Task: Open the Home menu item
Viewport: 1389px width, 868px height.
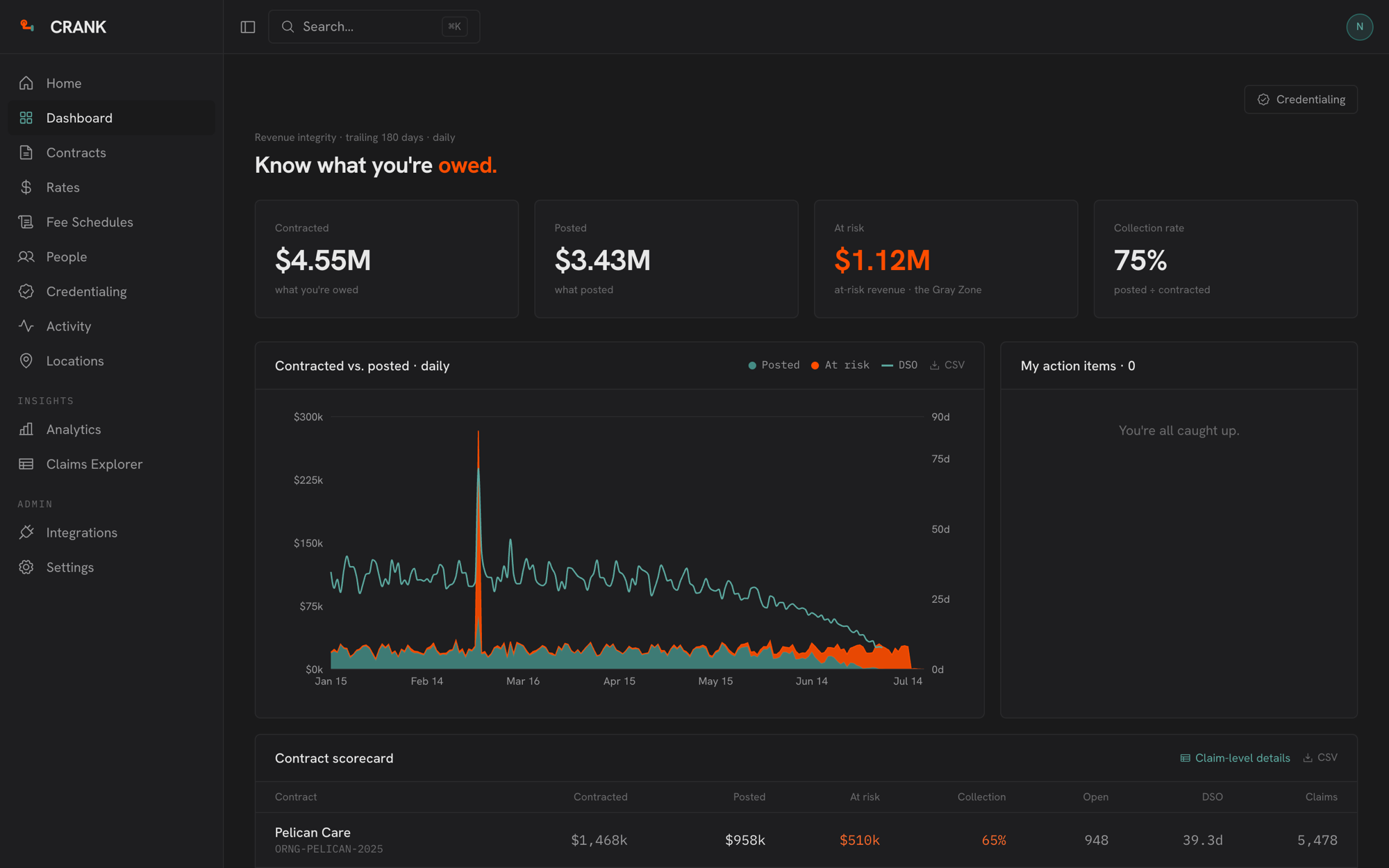Action: click(x=111, y=83)
